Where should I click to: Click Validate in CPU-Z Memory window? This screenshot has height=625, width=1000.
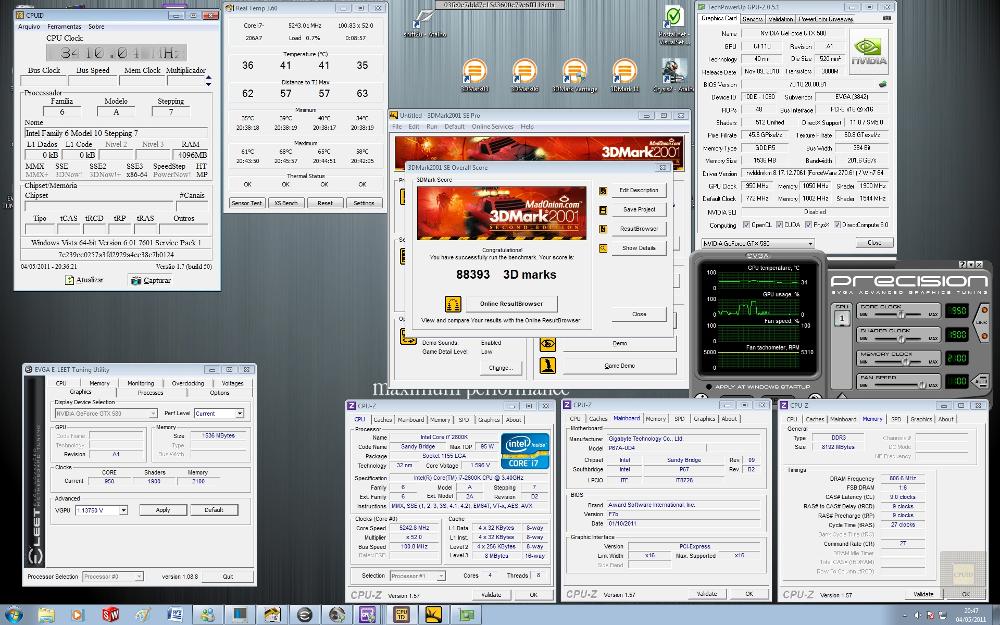click(923, 594)
